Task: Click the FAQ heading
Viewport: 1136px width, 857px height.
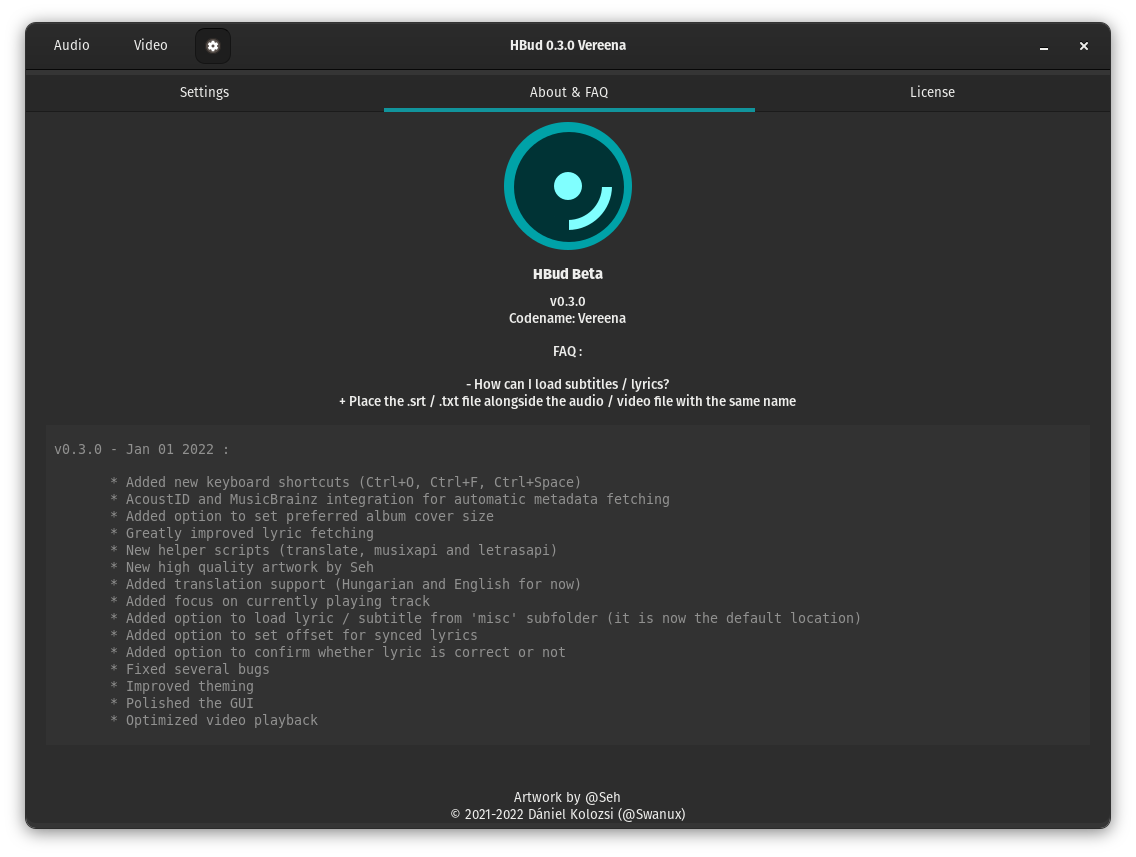Action: pyautogui.click(x=567, y=351)
